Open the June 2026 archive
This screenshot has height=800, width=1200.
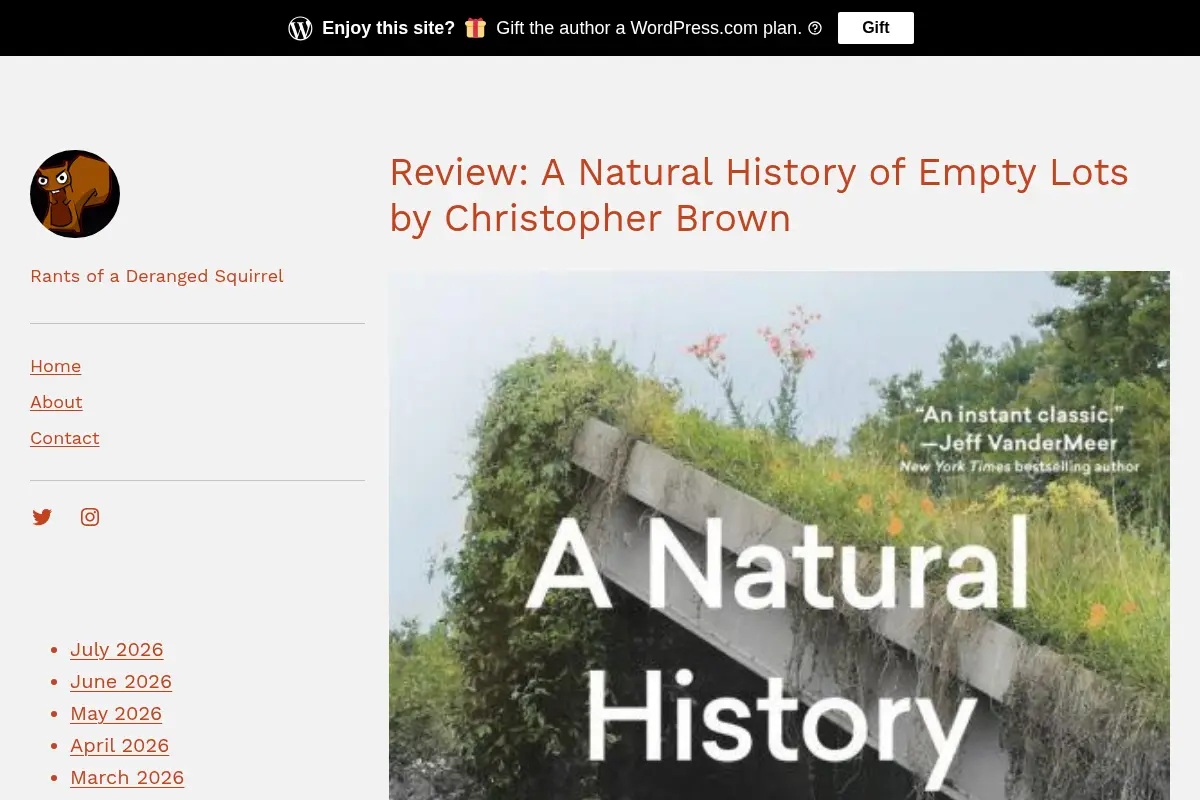[121, 682]
